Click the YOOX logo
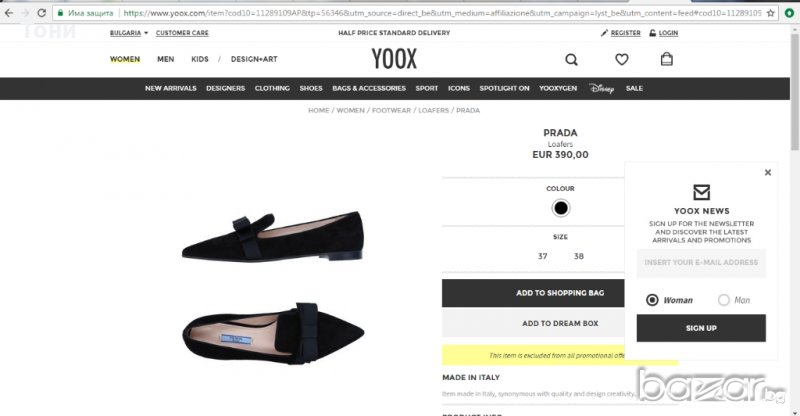The image size is (800, 416). pyautogui.click(x=394, y=58)
